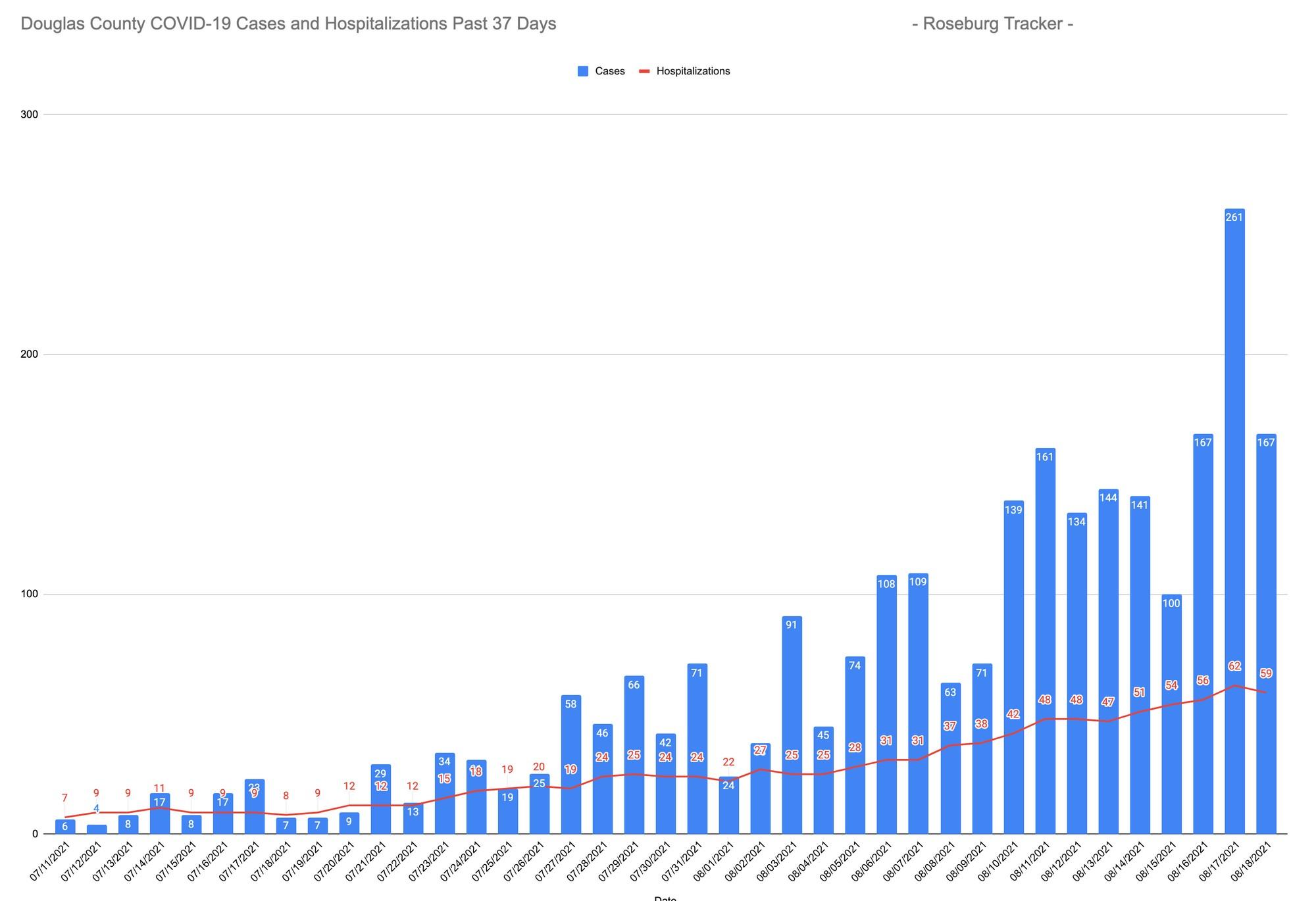Click the 08/01/2021 date axis label
The height and width of the screenshot is (901, 1316).
[714, 863]
